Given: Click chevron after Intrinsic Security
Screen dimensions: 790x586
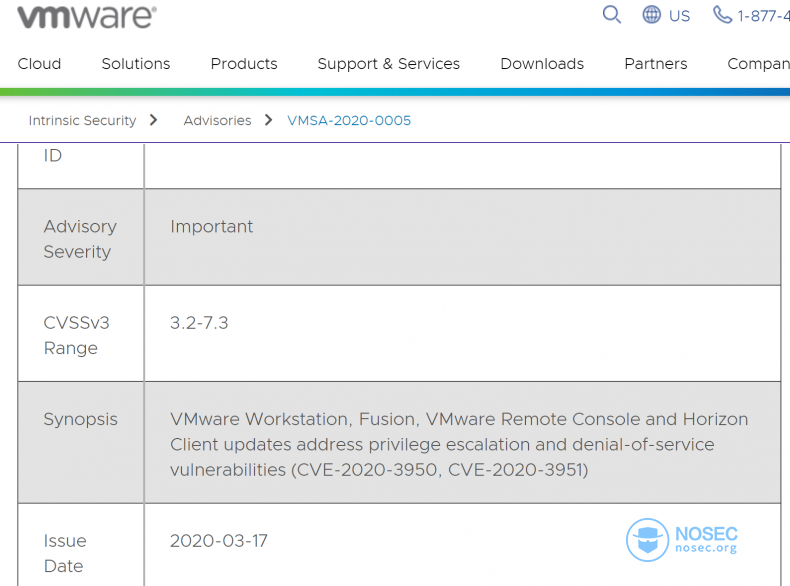Looking at the screenshot, I should point(154,120).
